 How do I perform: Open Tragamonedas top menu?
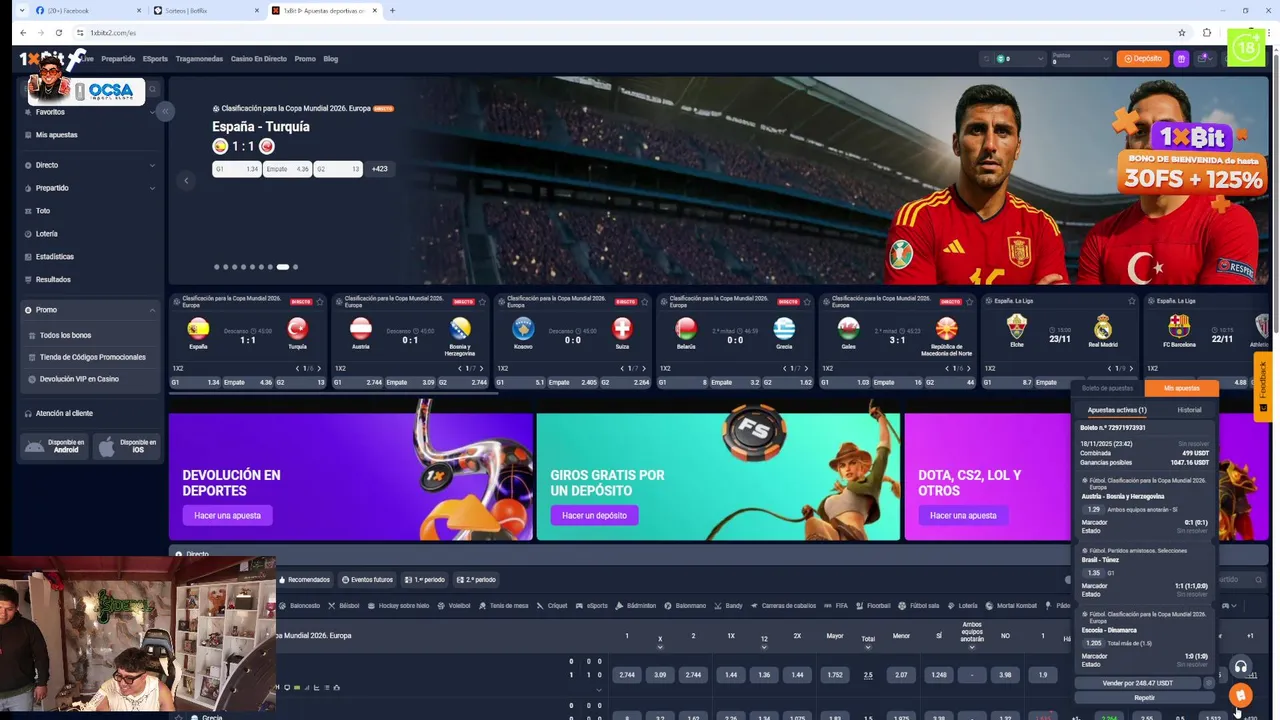pos(199,59)
